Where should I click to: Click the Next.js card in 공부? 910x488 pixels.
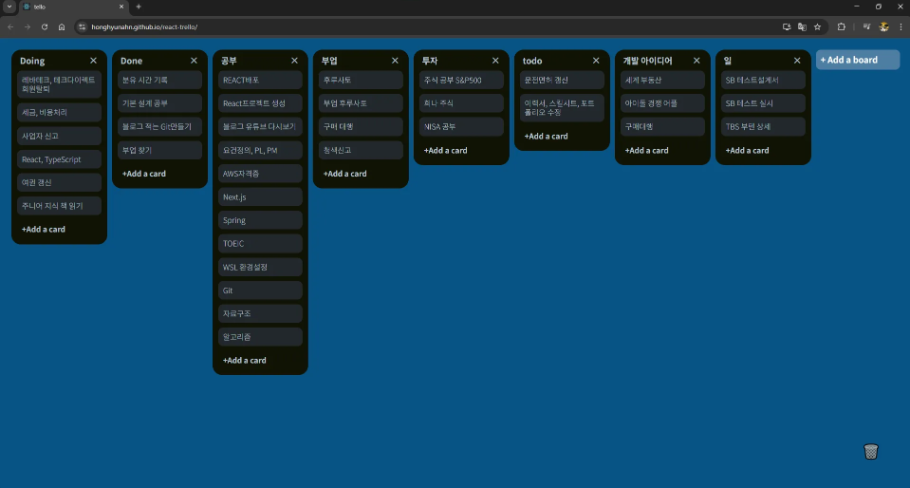260,197
